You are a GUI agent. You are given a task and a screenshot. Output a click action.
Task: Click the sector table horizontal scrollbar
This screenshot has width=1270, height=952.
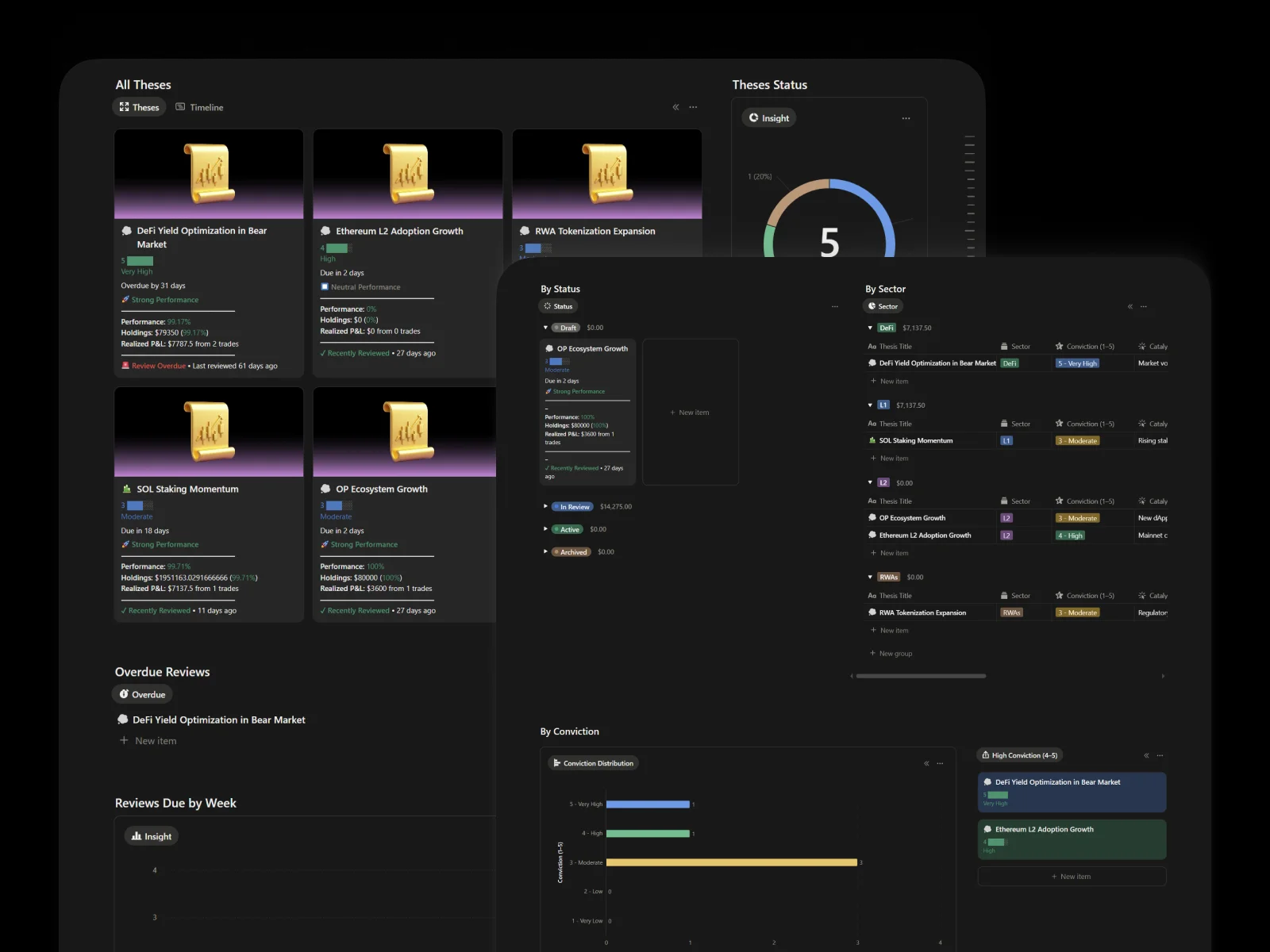(921, 676)
